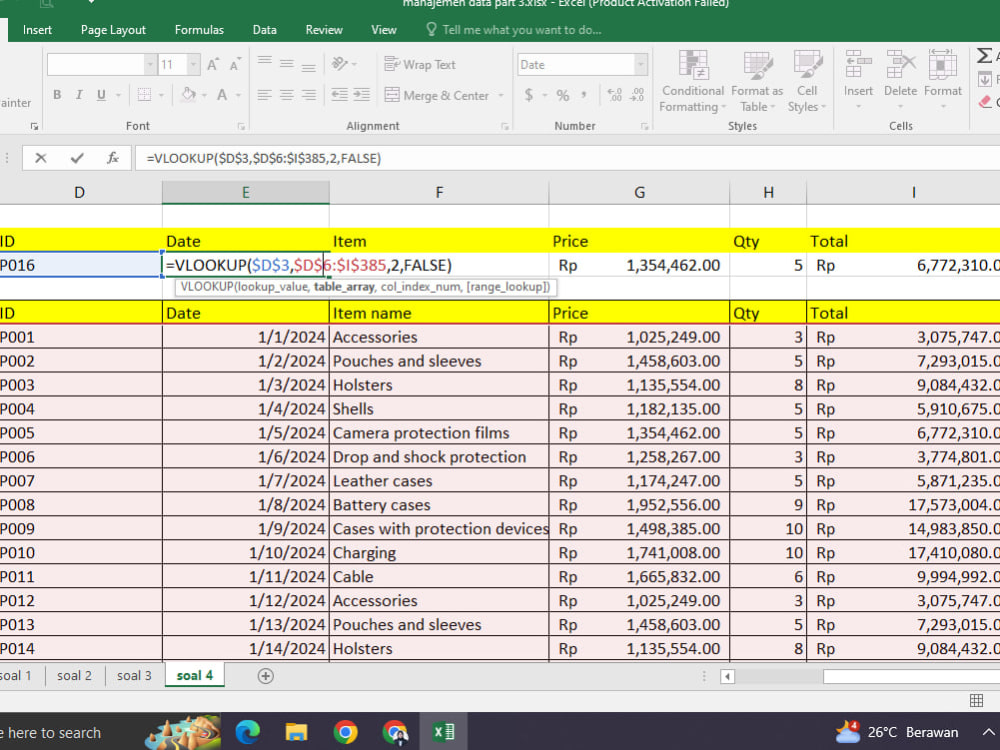
Task: Click the Fill Color bucket icon
Action: point(189,95)
